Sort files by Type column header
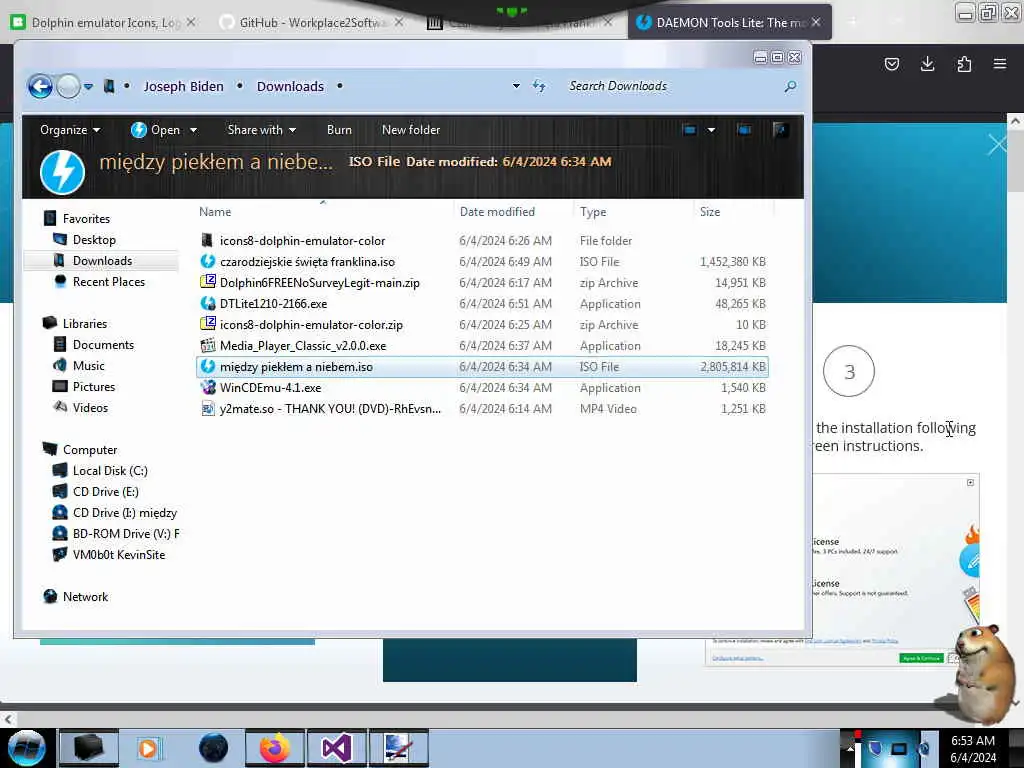The height and width of the screenshot is (768, 1024). (x=593, y=212)
